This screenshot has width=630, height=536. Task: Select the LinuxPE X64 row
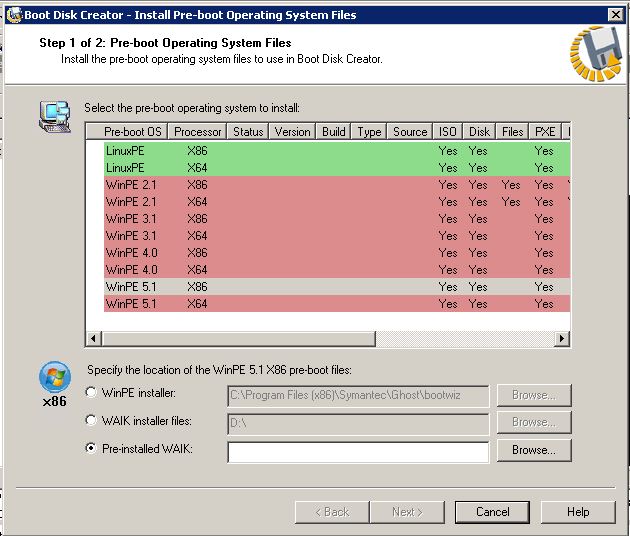click(337, 168)
